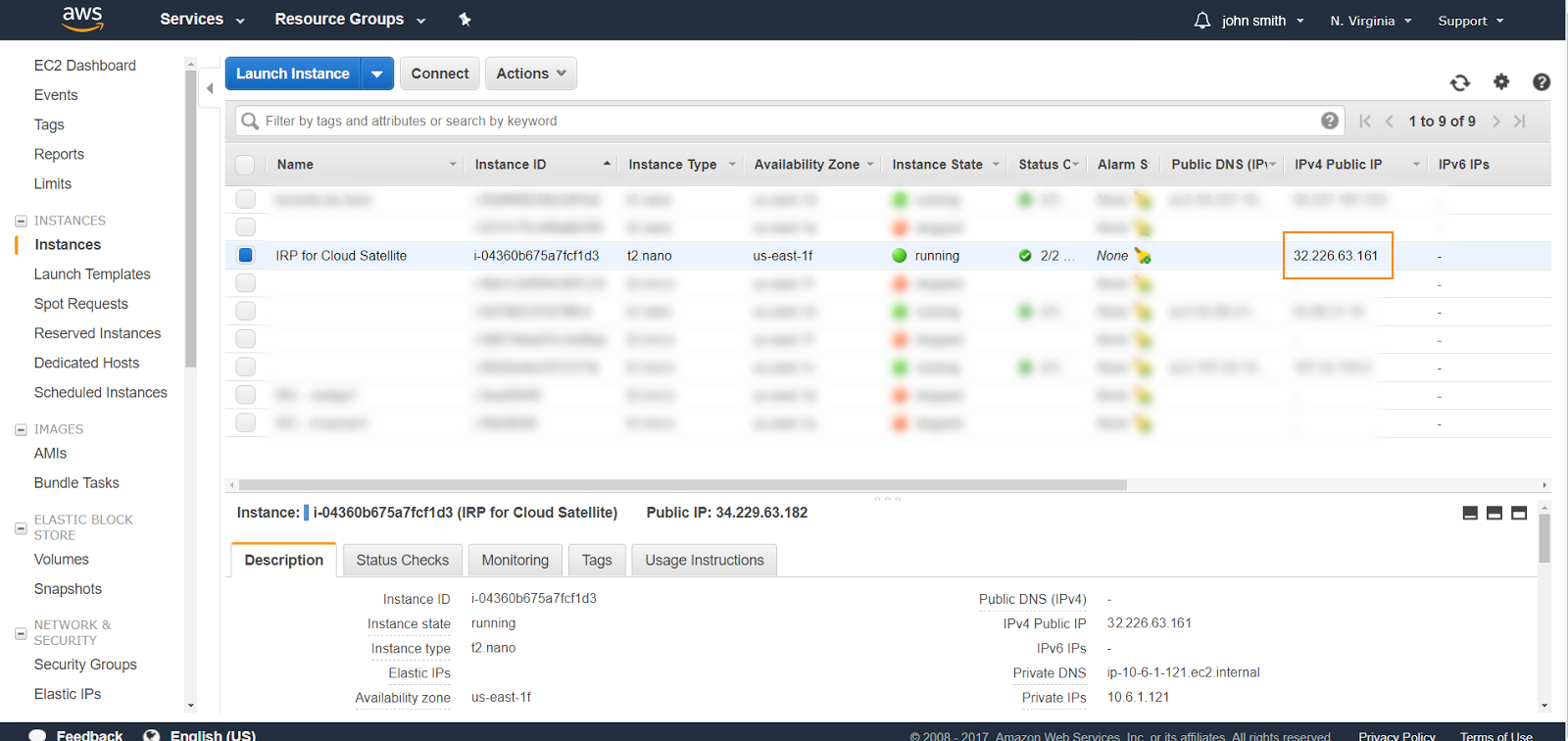Click the horizontal scrollbar under the instances table
The image size is (1568, 741).
pyautogui.click(x=683, y=485)
